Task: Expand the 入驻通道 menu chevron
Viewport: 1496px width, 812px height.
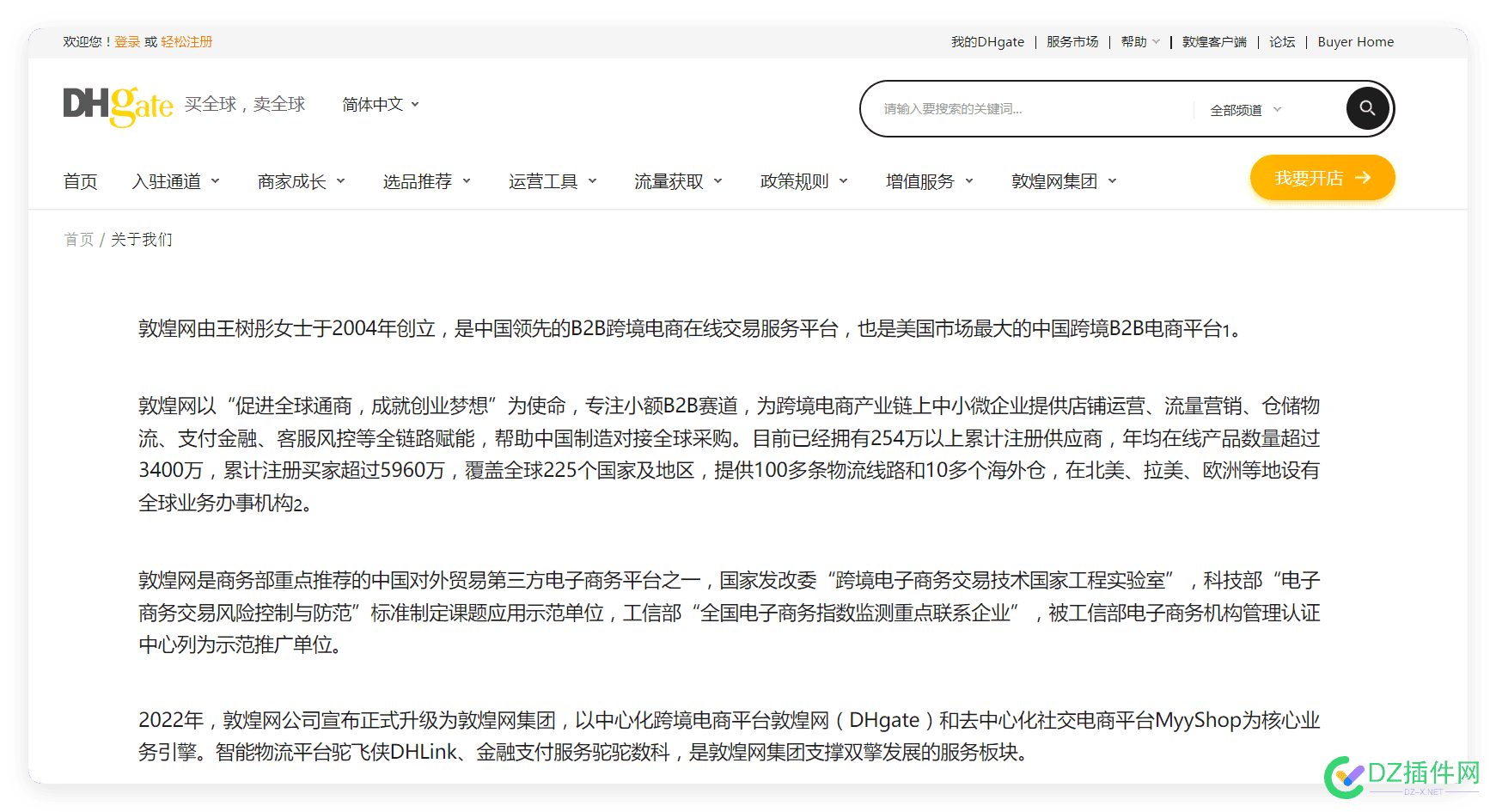Action: [x=216, y=181]
